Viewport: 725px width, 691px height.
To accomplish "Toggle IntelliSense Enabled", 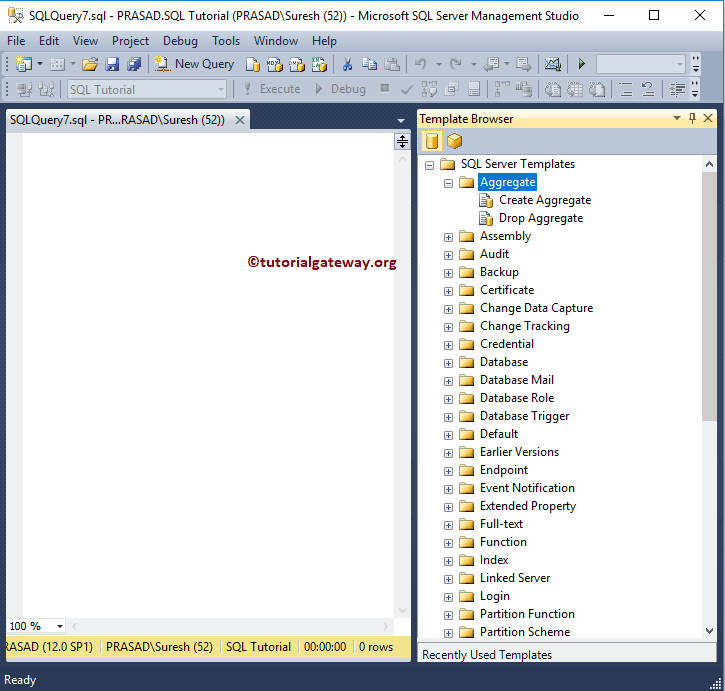I will tap(474, 89).
